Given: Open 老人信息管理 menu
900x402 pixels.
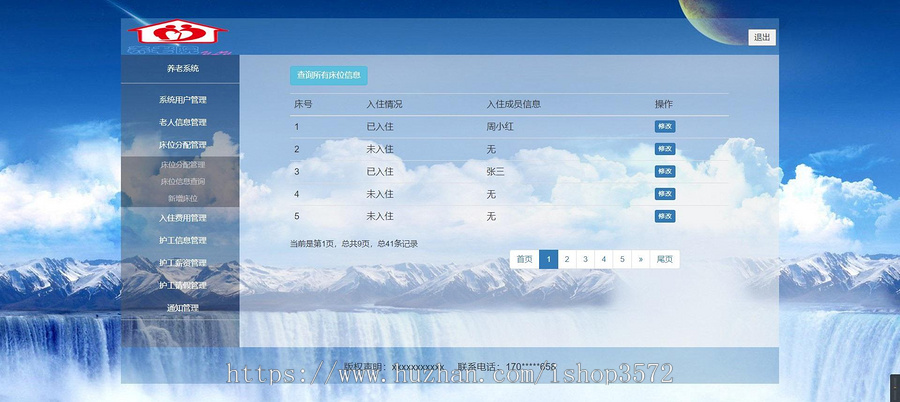Looking at the screenshot, I should click(x=183, y=122).
